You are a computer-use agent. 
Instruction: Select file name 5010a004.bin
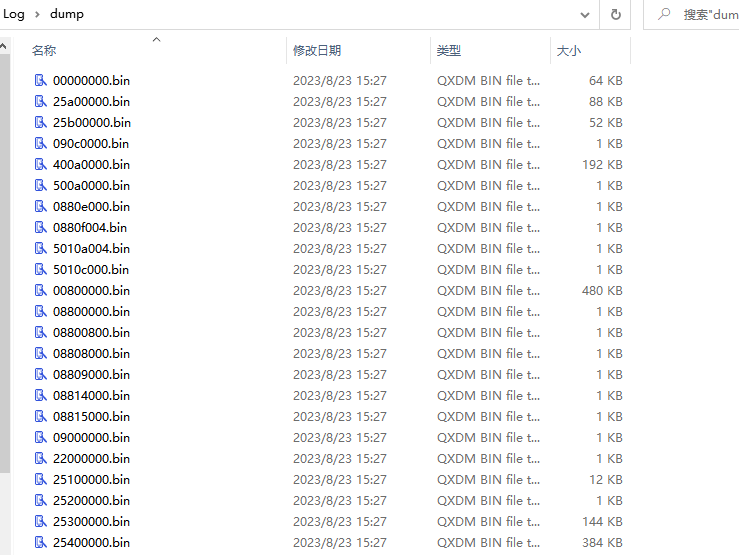(91, 249)
